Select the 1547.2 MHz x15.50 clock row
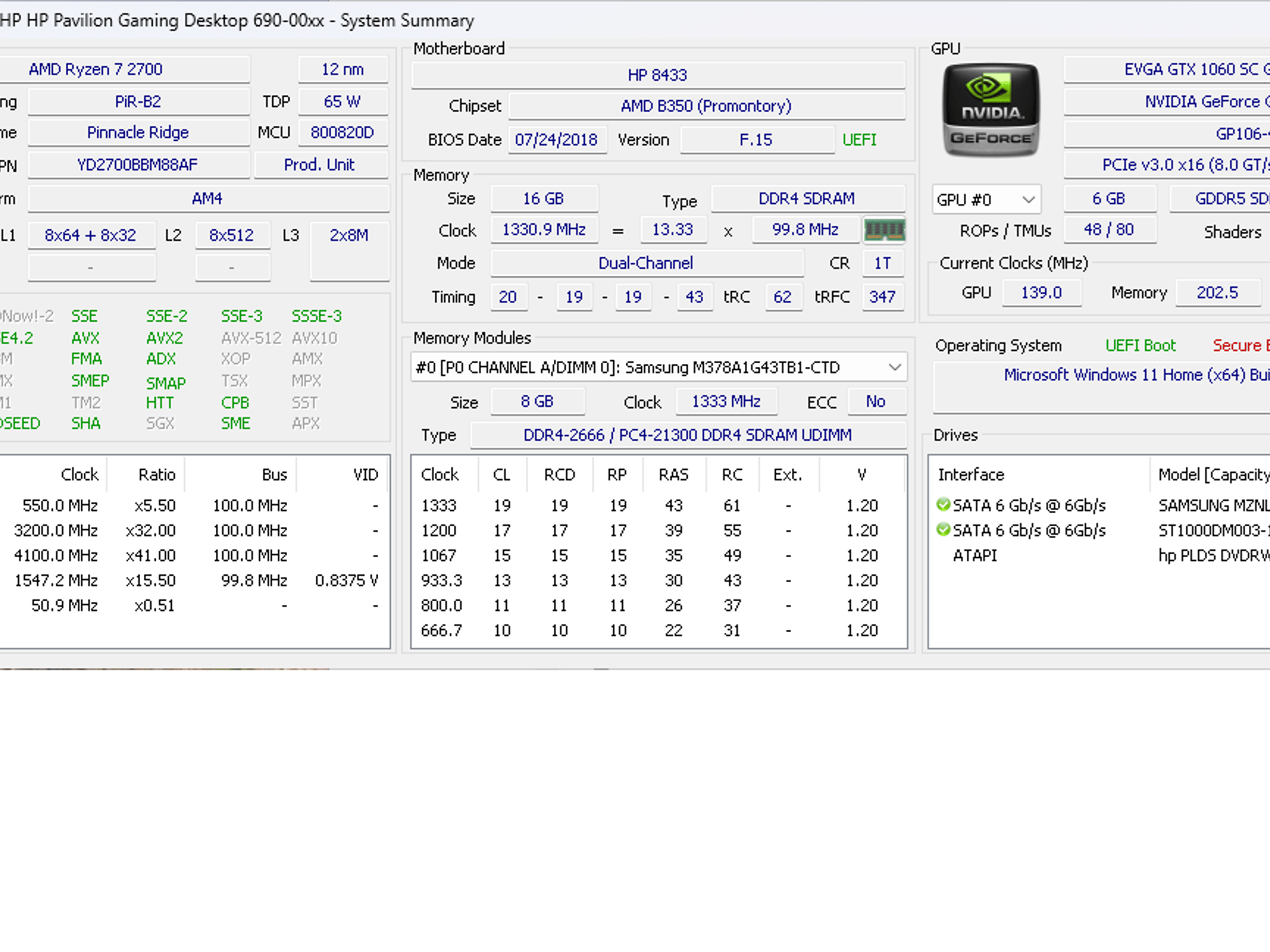Screen dimensions: 1270x952 (x=195, y=581)
